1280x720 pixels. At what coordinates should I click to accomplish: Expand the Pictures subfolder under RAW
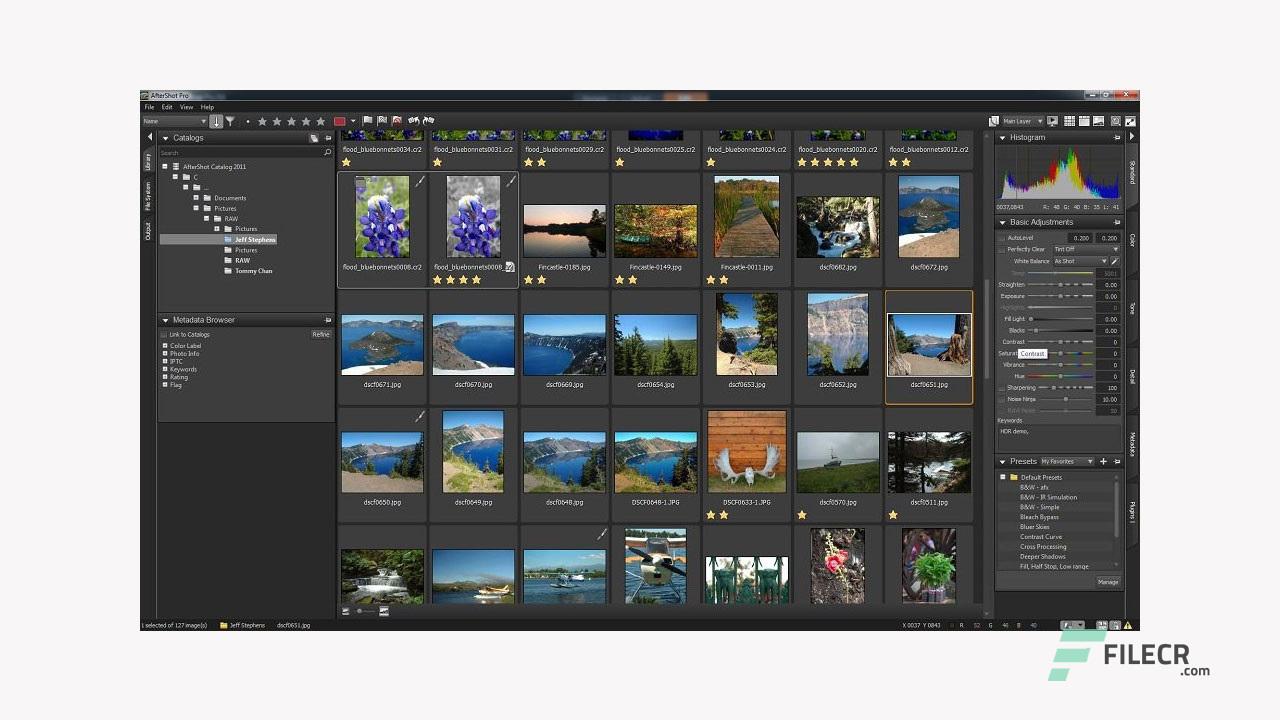217,229
